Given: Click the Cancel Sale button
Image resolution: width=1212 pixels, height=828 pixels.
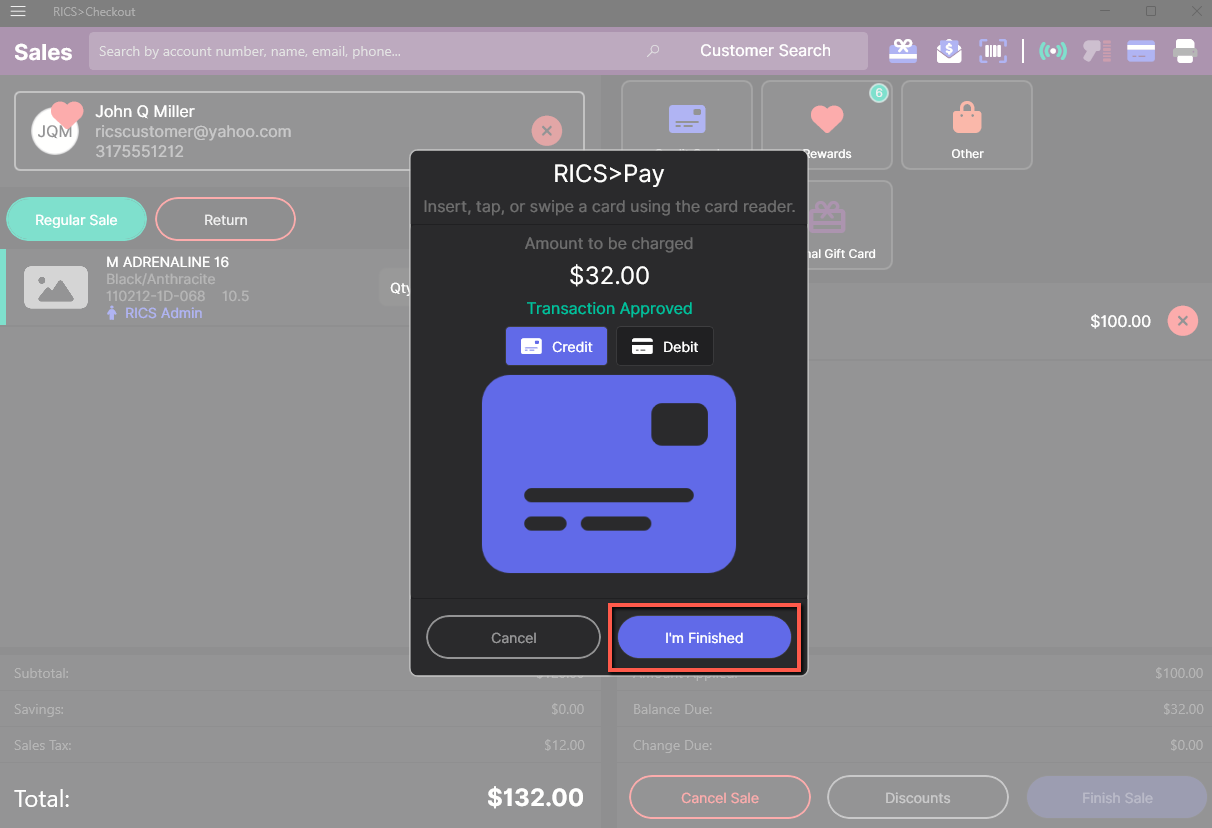Looking at the screenshot, I should coord(720,798).
